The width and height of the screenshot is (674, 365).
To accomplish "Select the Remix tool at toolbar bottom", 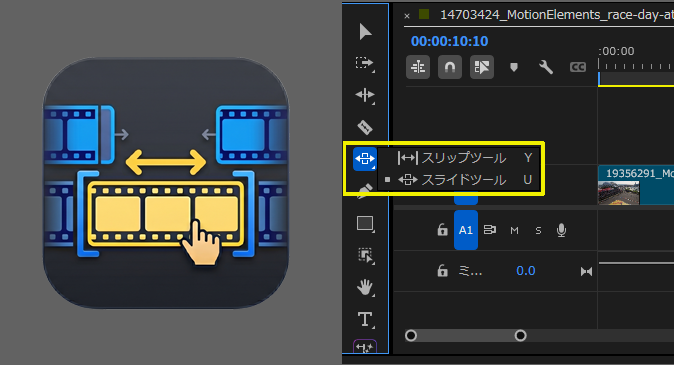I will 365,347.
